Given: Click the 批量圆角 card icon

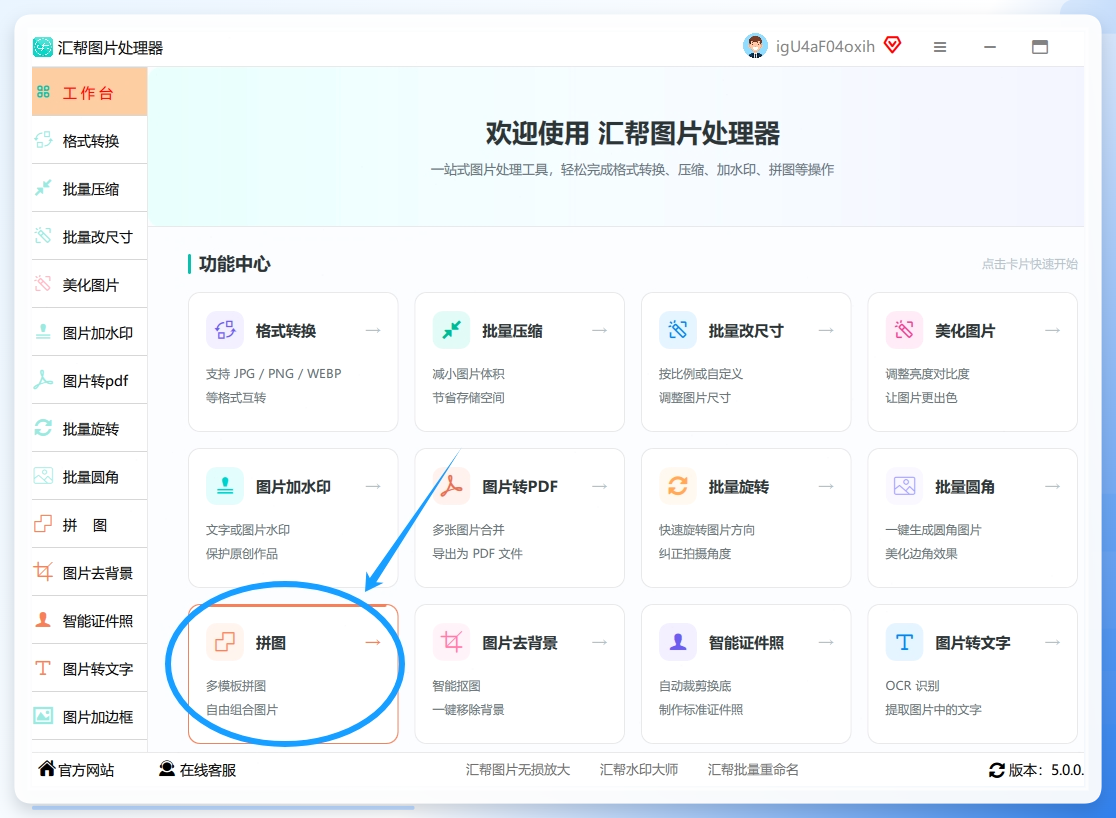Looking at the screenshot, I should tap(904, 486).
